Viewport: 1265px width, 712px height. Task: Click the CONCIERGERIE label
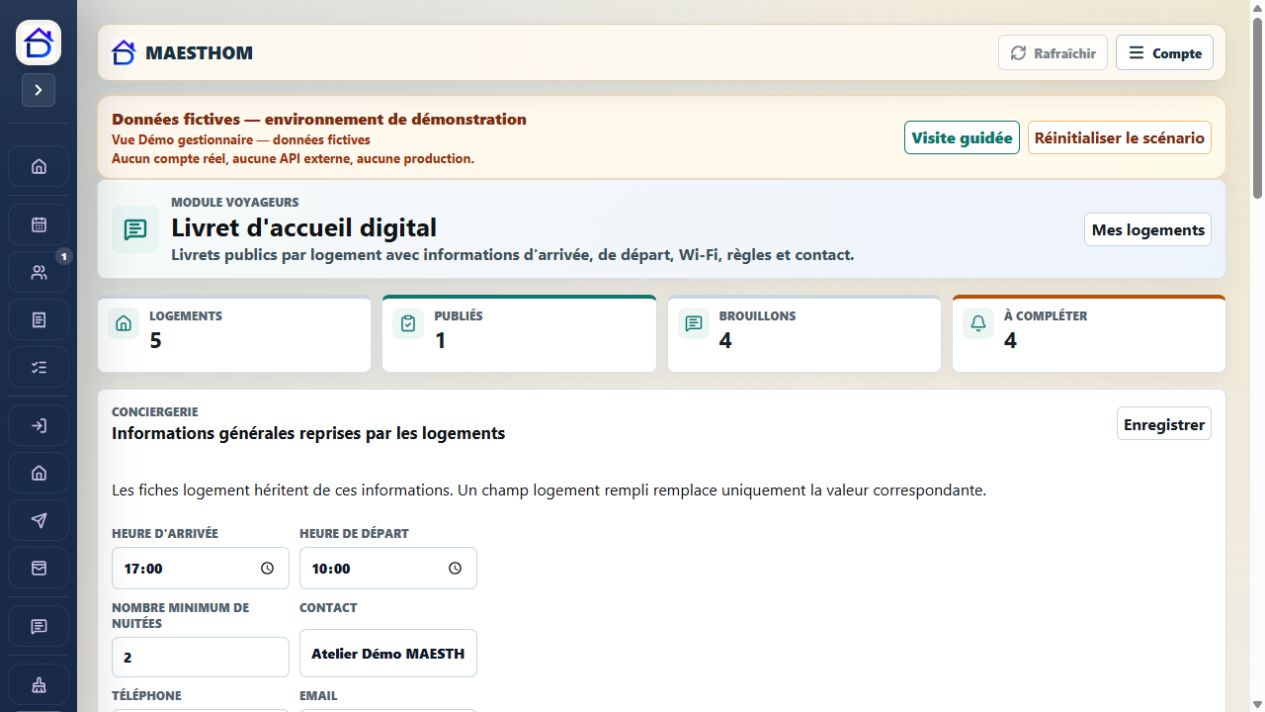pyautogui.click(x=155, y=412)
